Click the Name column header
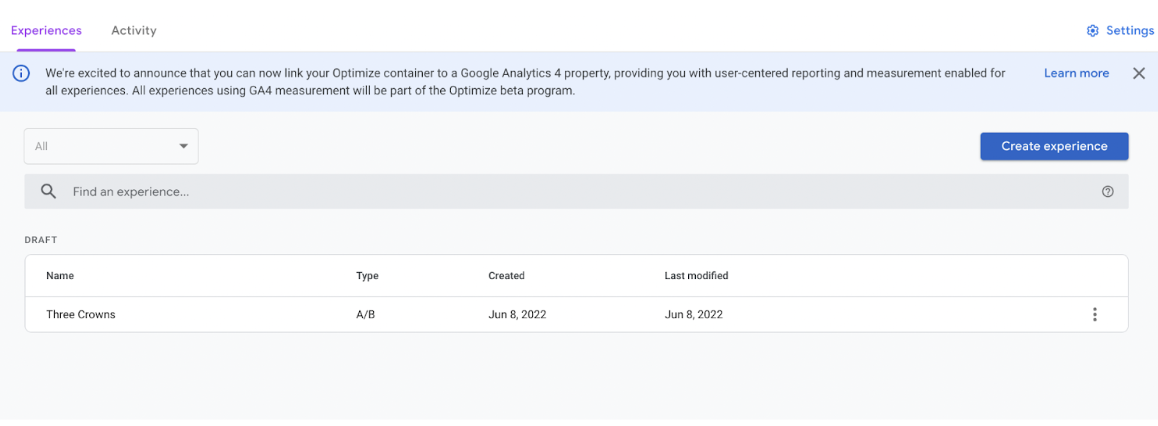The width and height of the screenshot is (1158, 426). [60, 275]
